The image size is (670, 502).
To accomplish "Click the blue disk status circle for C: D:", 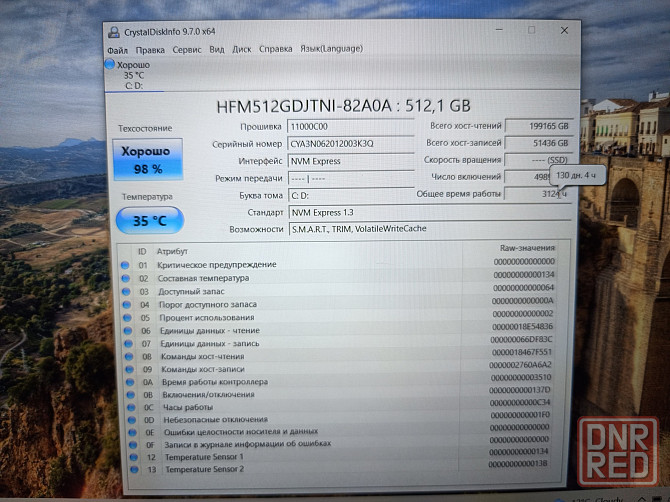I will 111,65.
